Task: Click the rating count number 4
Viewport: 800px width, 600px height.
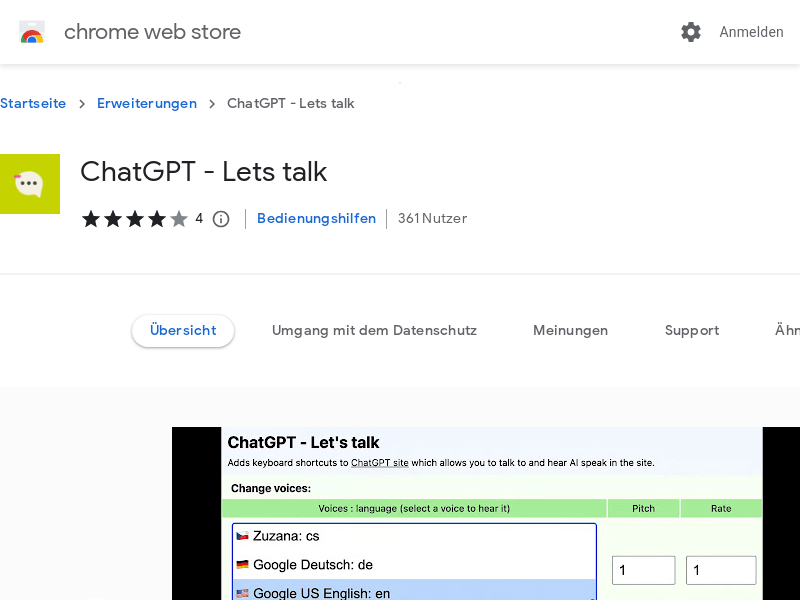Action: click(x=199, y=219)
